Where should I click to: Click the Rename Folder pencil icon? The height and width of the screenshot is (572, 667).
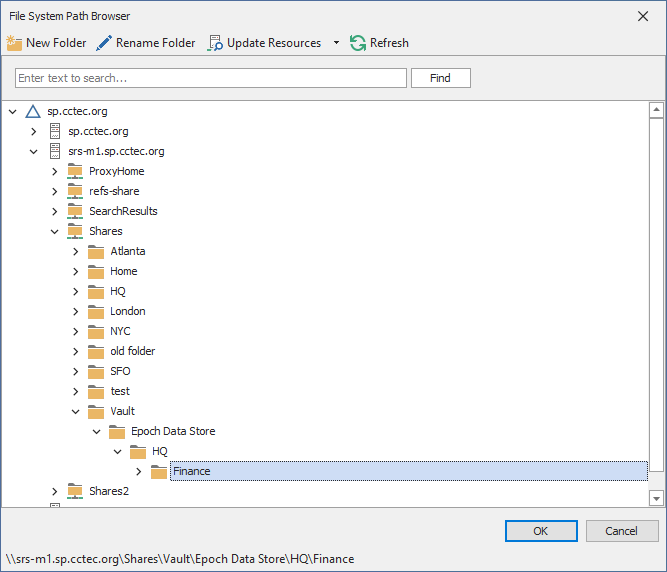(104, 43)
